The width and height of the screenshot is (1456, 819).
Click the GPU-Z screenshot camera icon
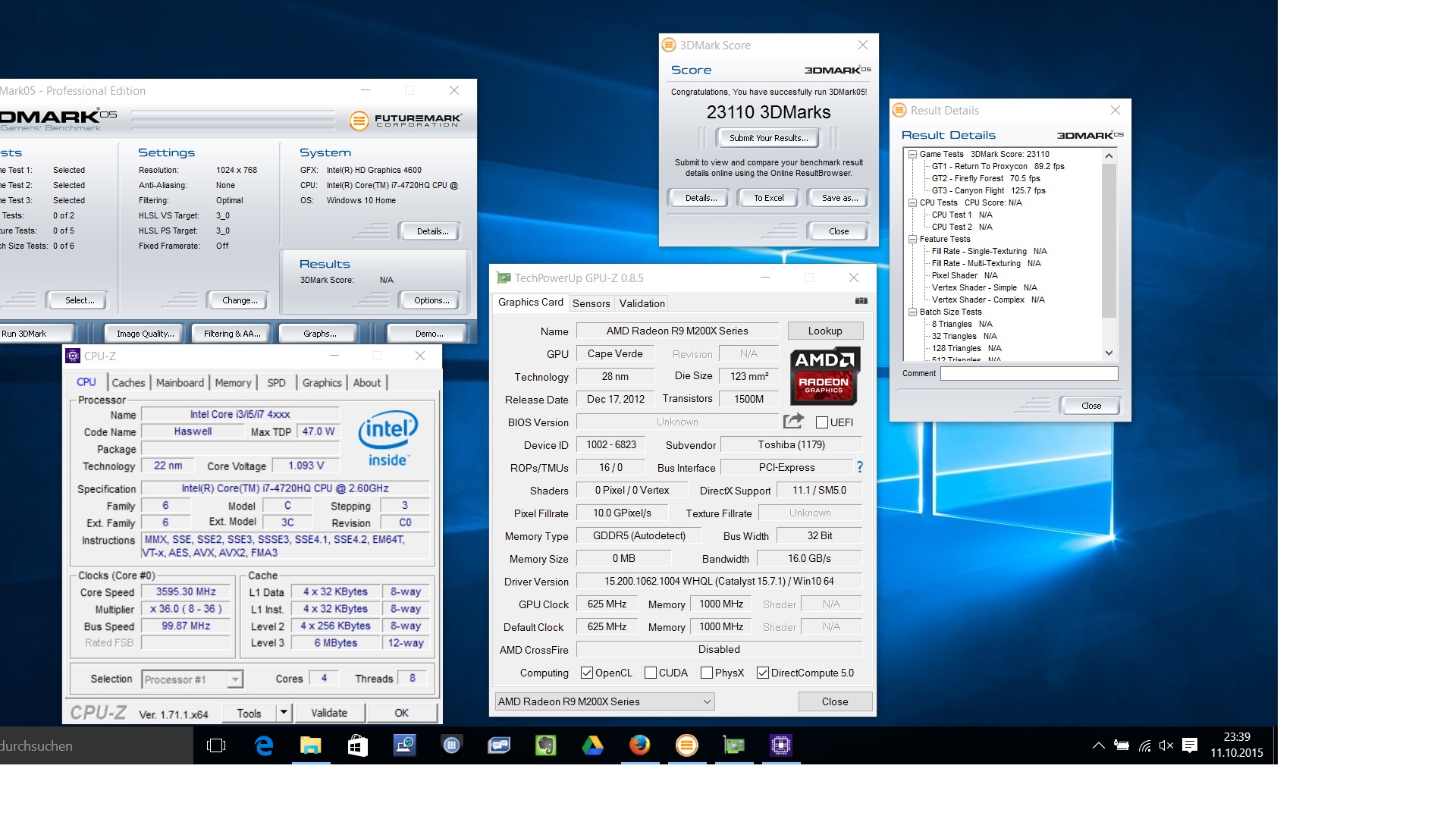(861, 301)
